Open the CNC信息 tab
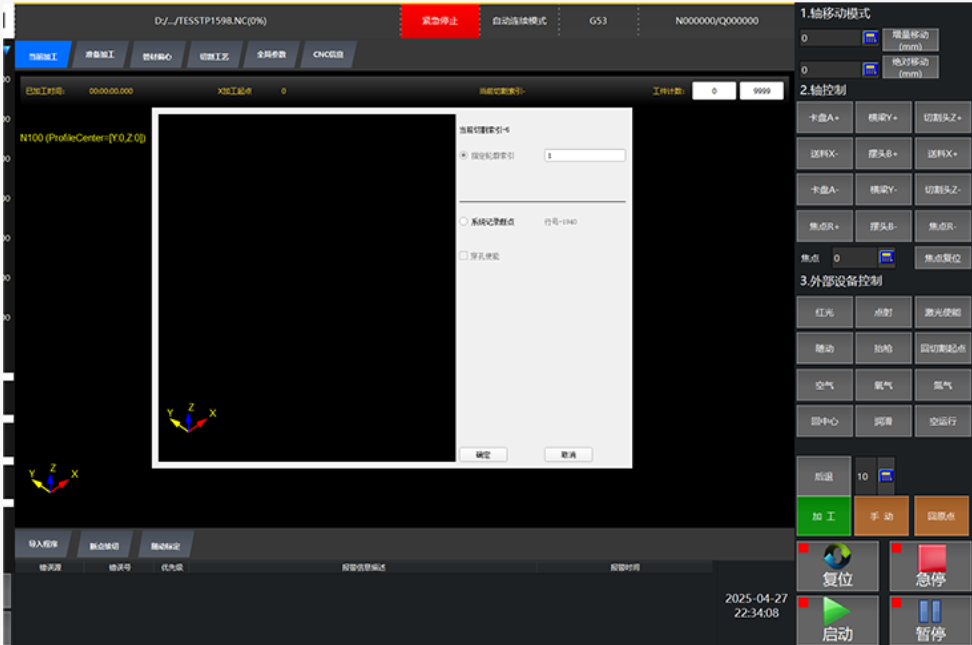Image resolution: width=972 pixels, height=645 pixels. (x=328, y=55)
